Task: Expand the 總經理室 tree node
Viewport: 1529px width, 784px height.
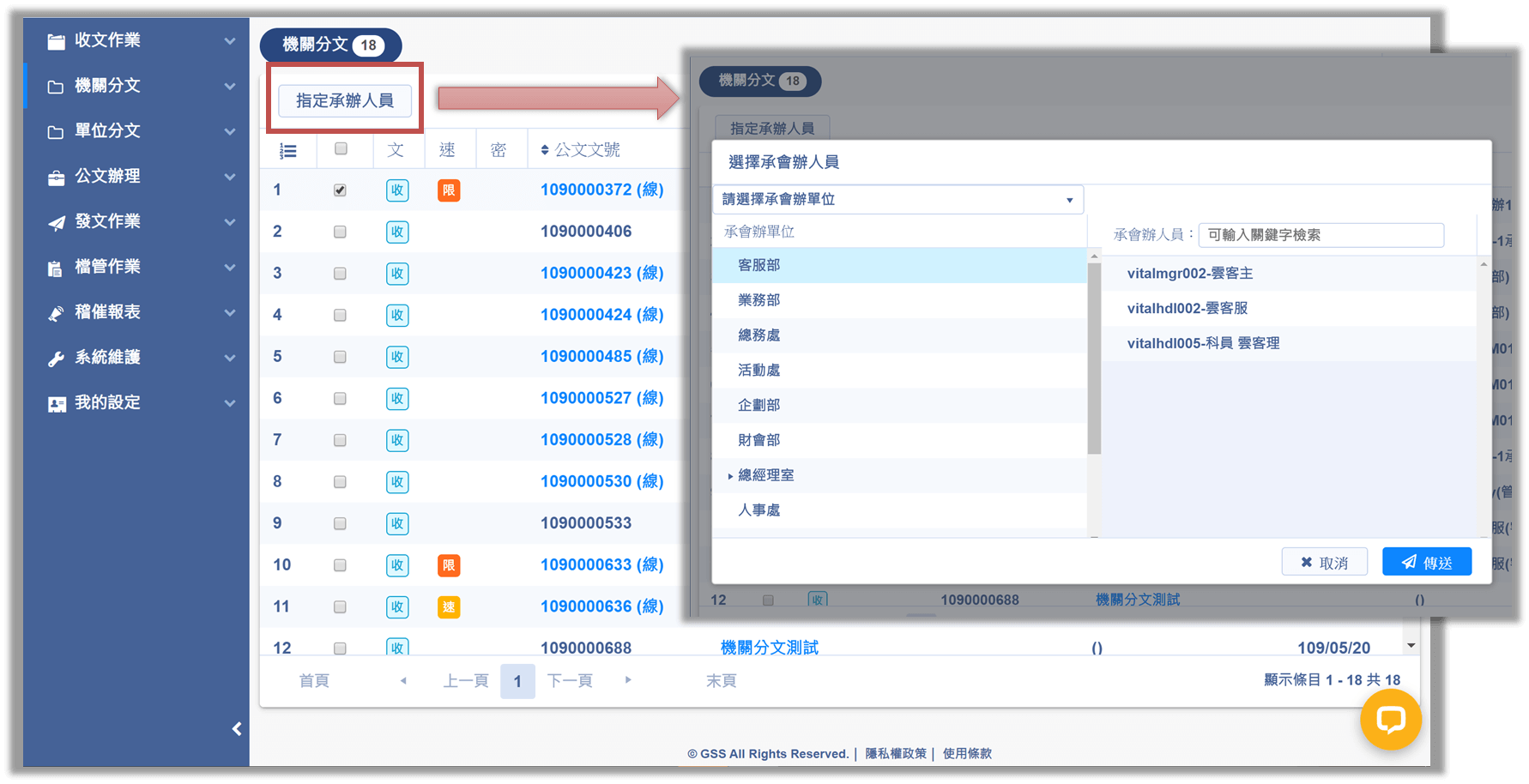Action: click(x=730, y=476)
